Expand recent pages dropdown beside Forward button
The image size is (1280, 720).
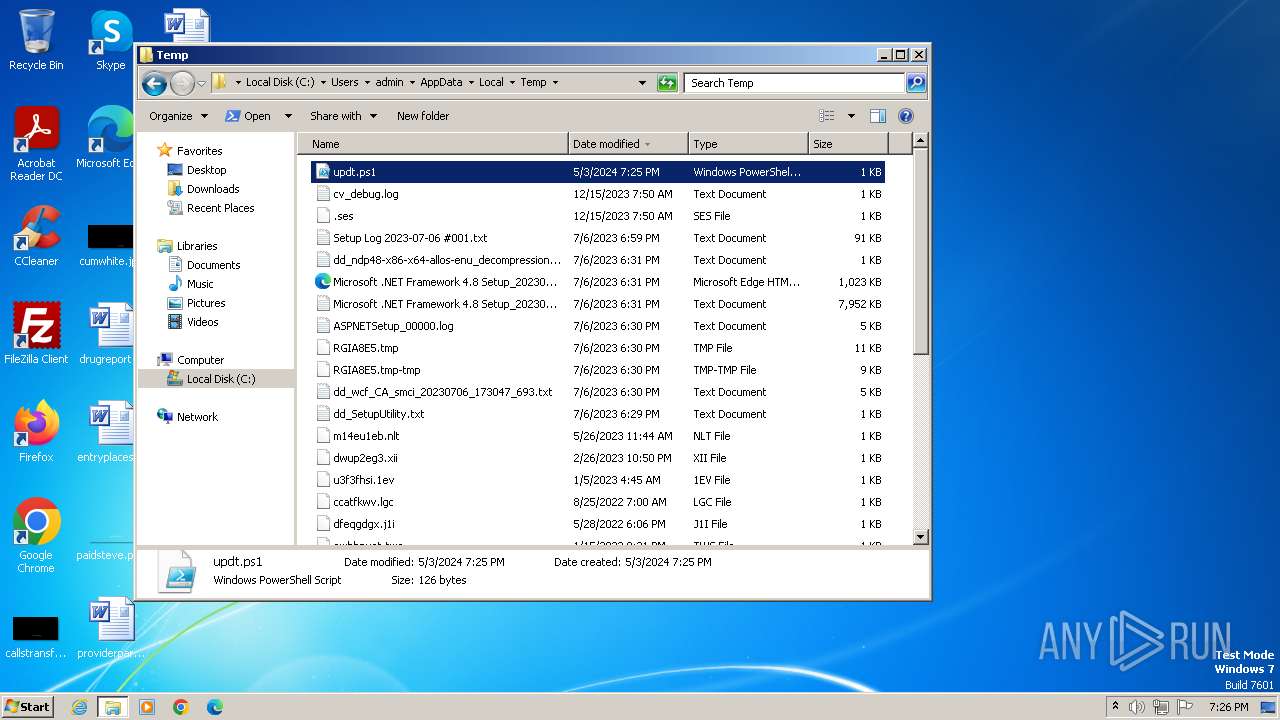201,83
